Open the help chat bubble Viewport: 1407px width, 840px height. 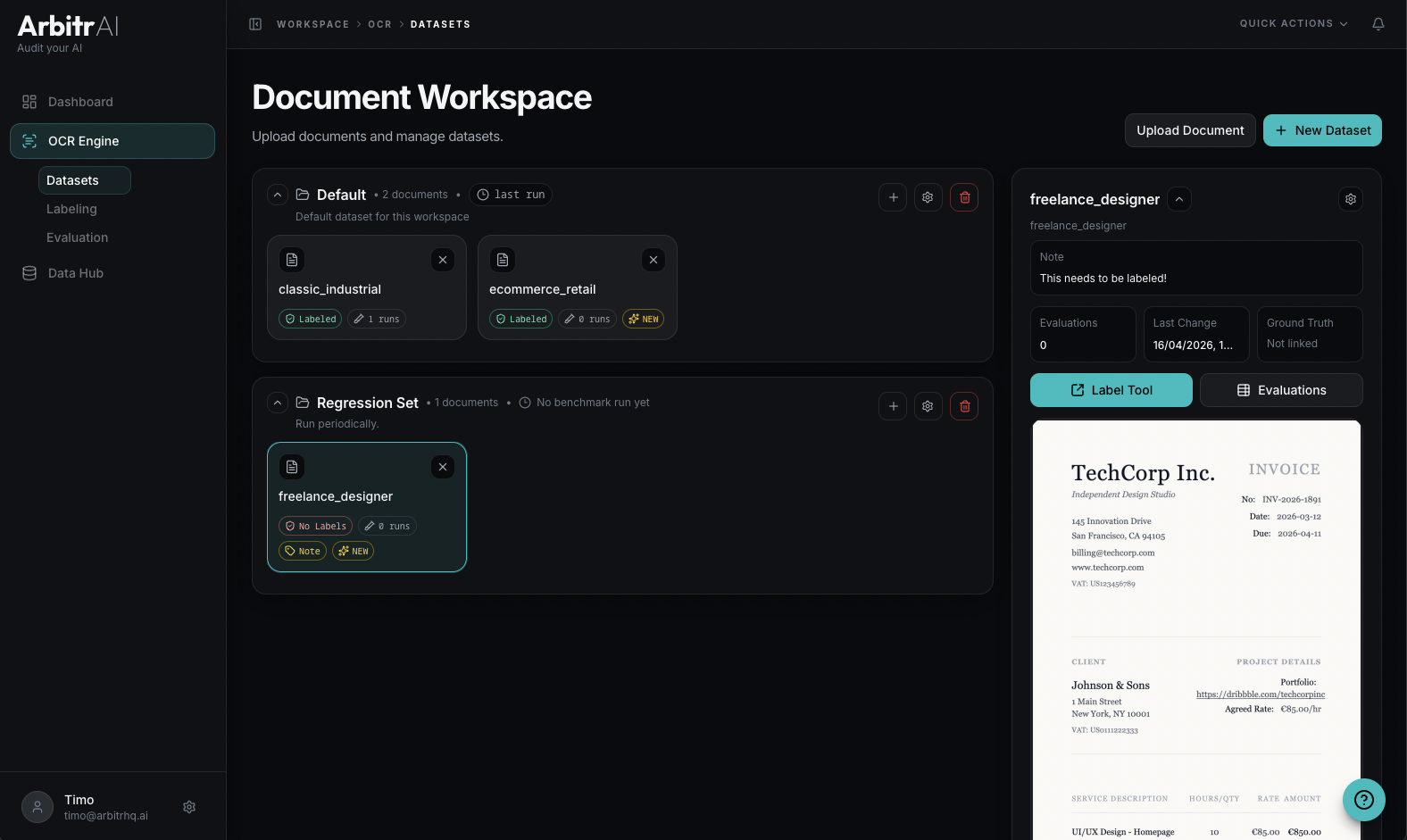1363,800
